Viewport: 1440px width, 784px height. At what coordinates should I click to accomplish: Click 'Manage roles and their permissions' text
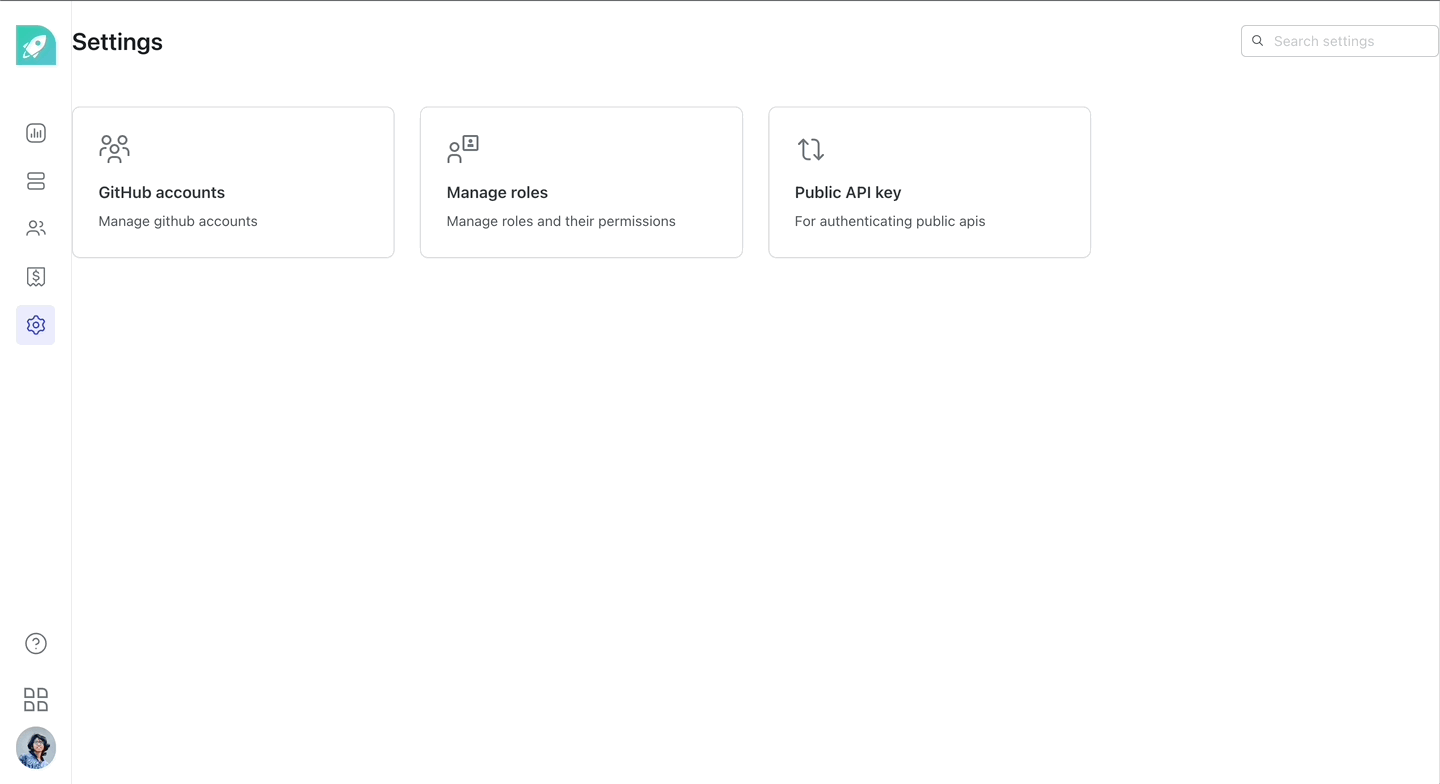pyautogui.click(x=561, y=221)
